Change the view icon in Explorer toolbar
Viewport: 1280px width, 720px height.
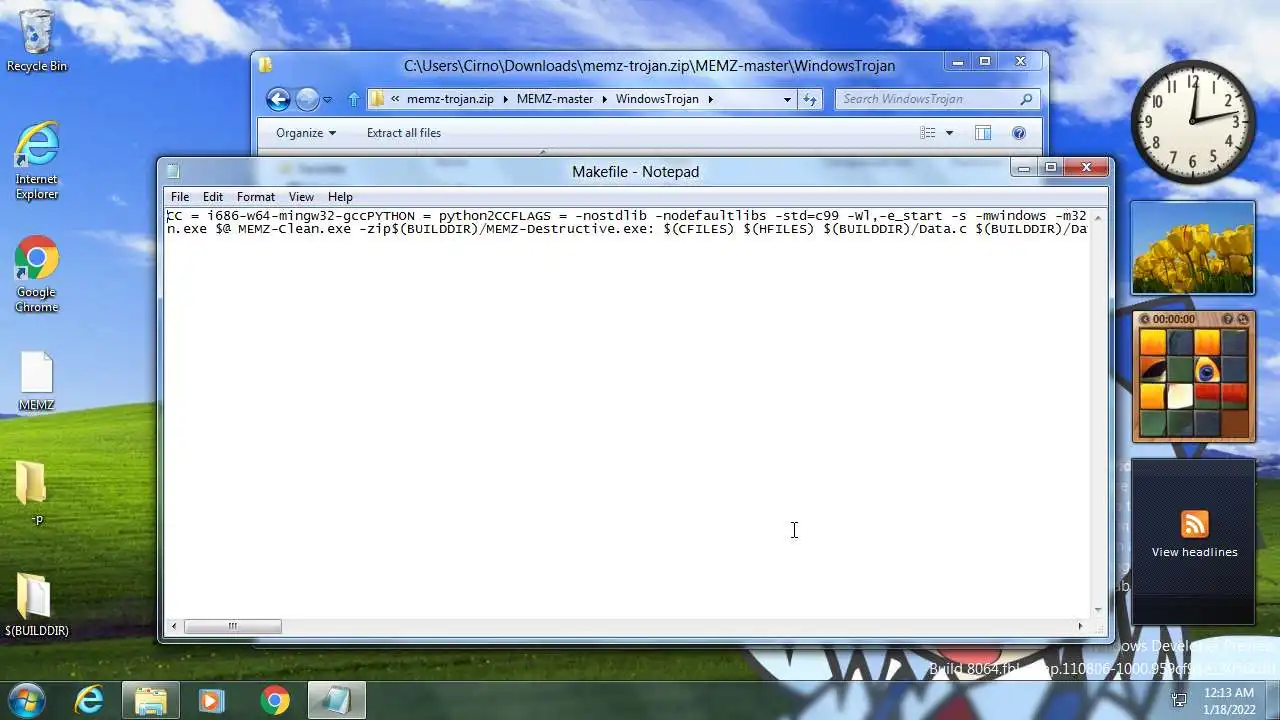pyautogui.click(x=928, y=133)
